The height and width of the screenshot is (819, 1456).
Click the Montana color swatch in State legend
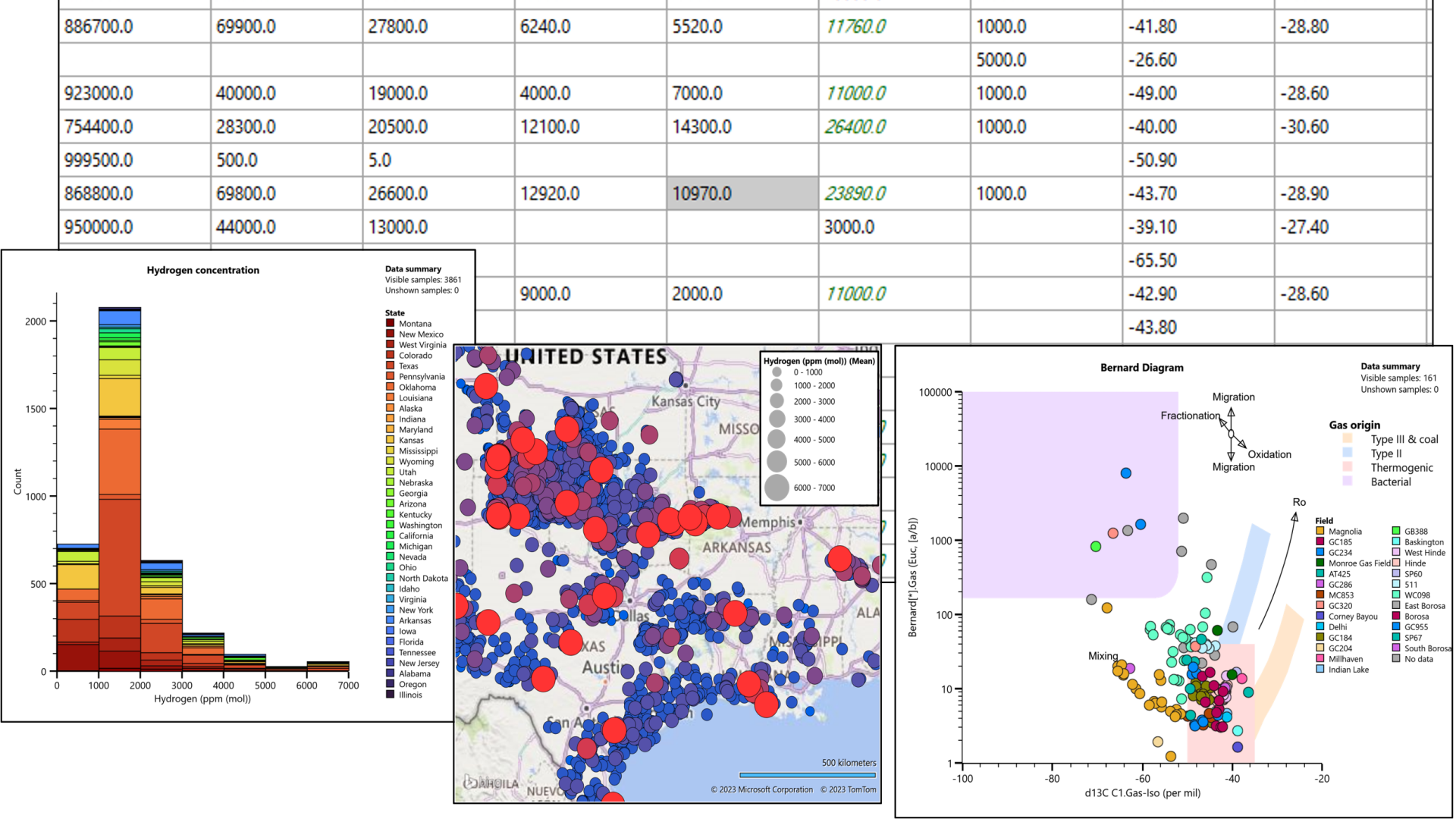(x=391, y=323)
